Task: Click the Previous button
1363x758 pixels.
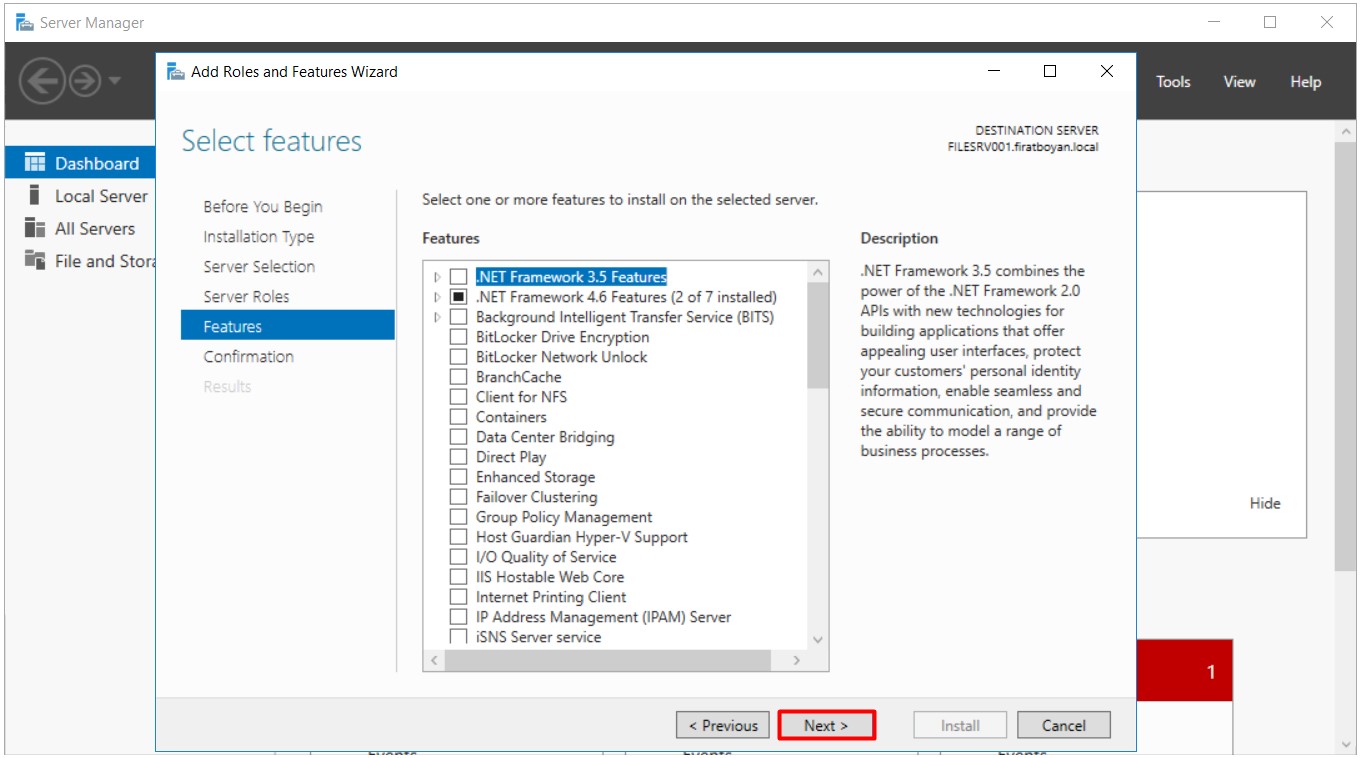Action: 722,726
